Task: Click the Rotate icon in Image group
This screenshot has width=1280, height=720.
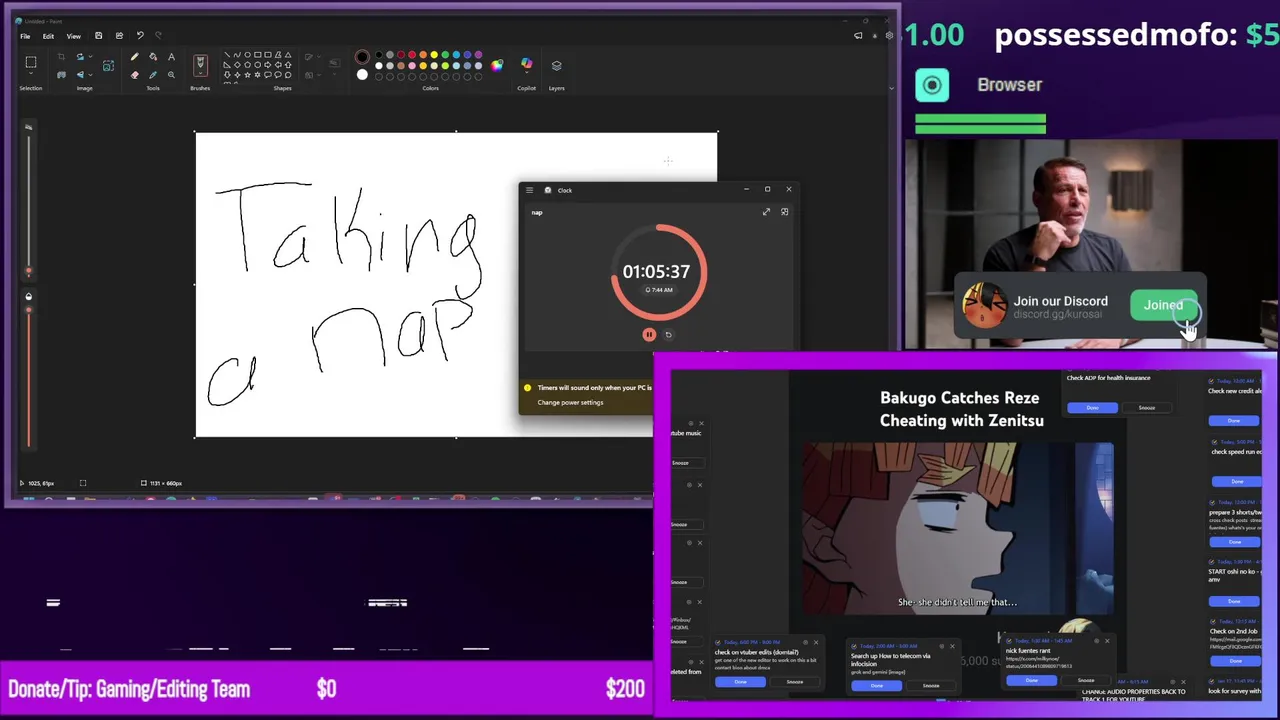Action: 80,57
